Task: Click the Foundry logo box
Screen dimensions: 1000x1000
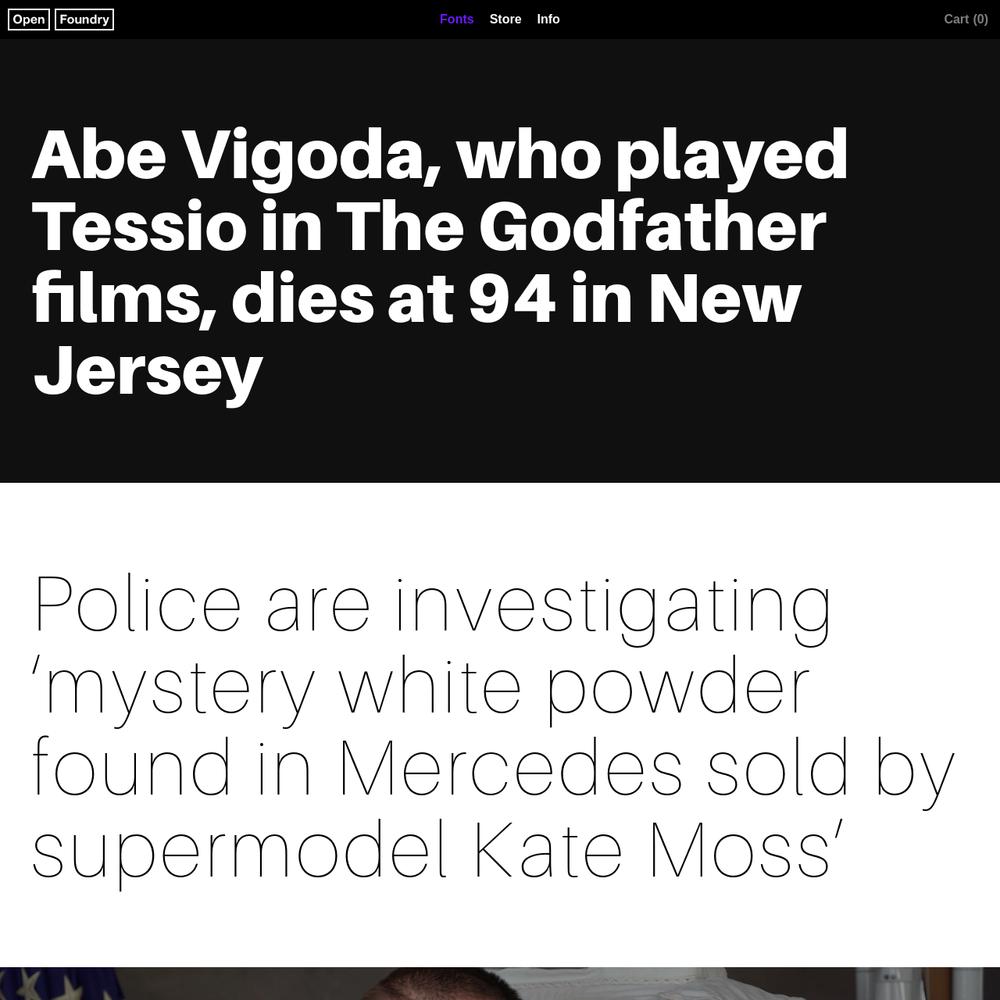Action: coord(84,19)
